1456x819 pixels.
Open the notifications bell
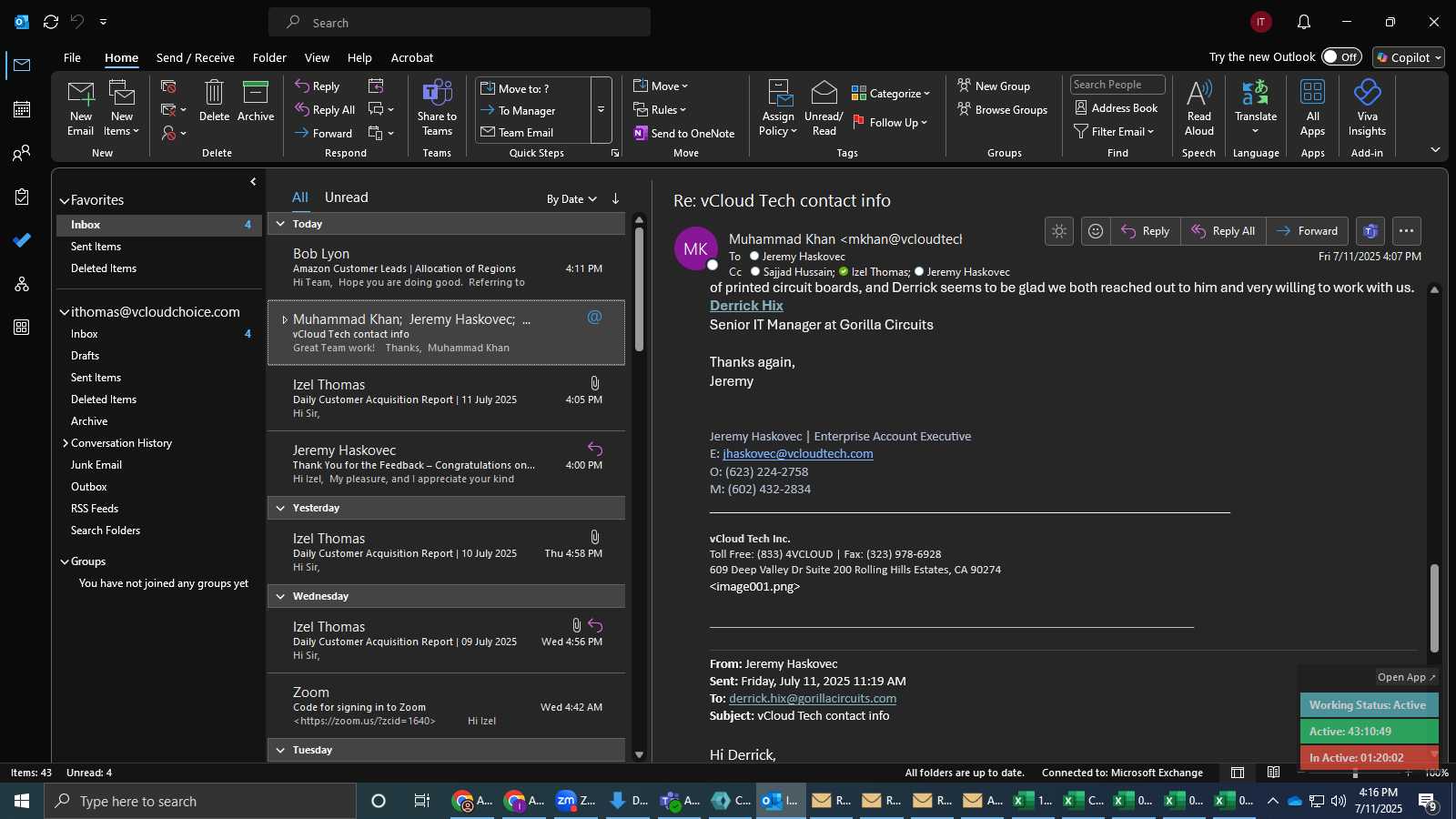point(1304,22)
